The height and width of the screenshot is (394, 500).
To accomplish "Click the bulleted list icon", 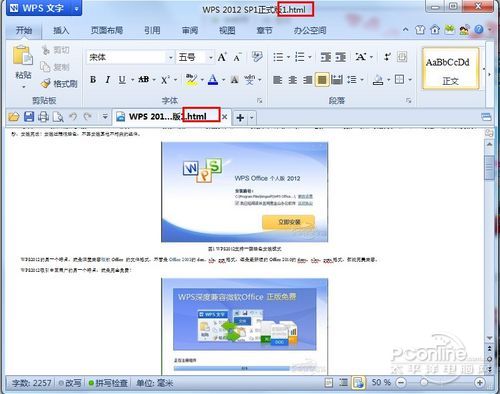I will point(278,57).
